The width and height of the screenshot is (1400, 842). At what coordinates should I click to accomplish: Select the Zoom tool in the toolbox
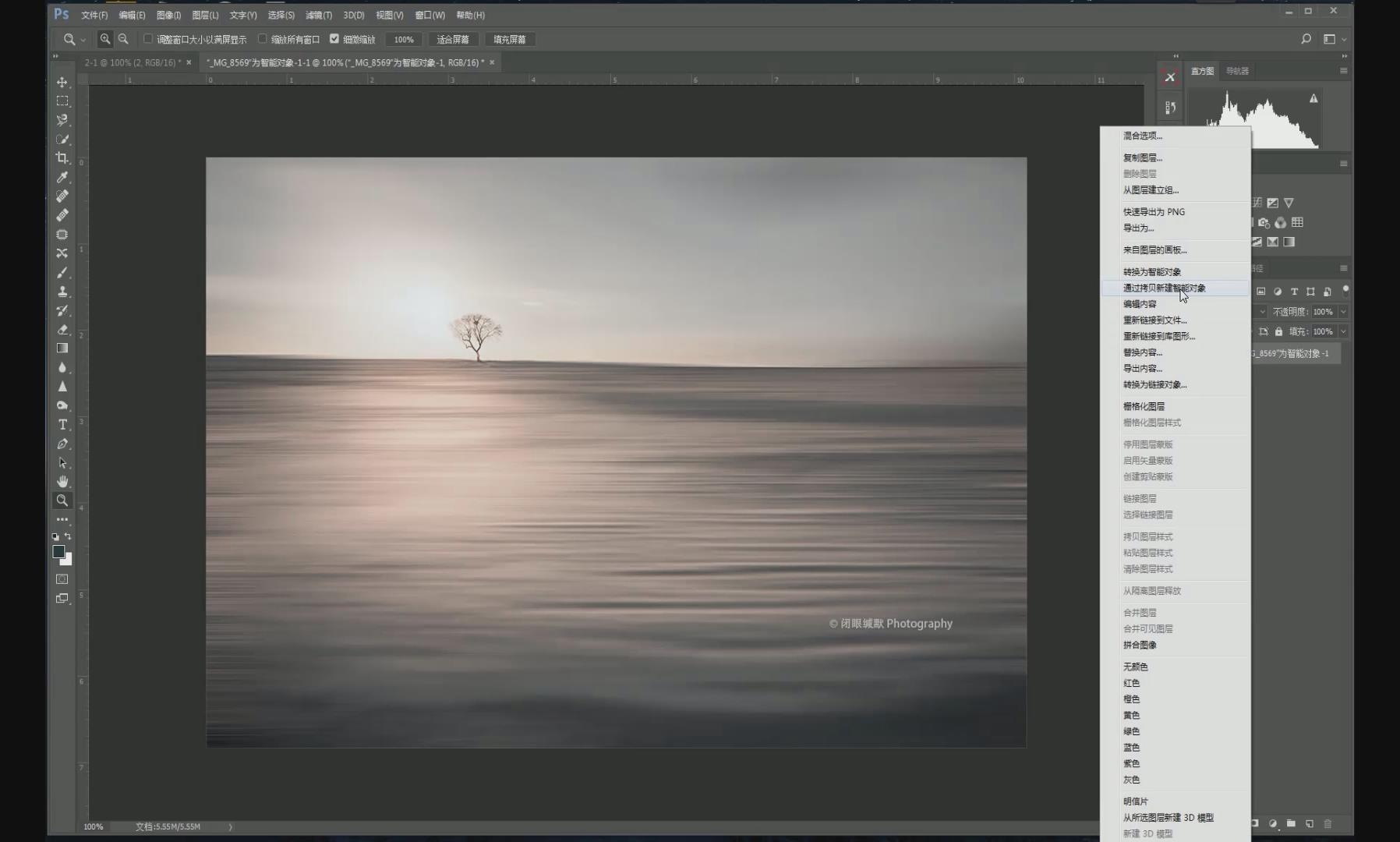[62, 501]
